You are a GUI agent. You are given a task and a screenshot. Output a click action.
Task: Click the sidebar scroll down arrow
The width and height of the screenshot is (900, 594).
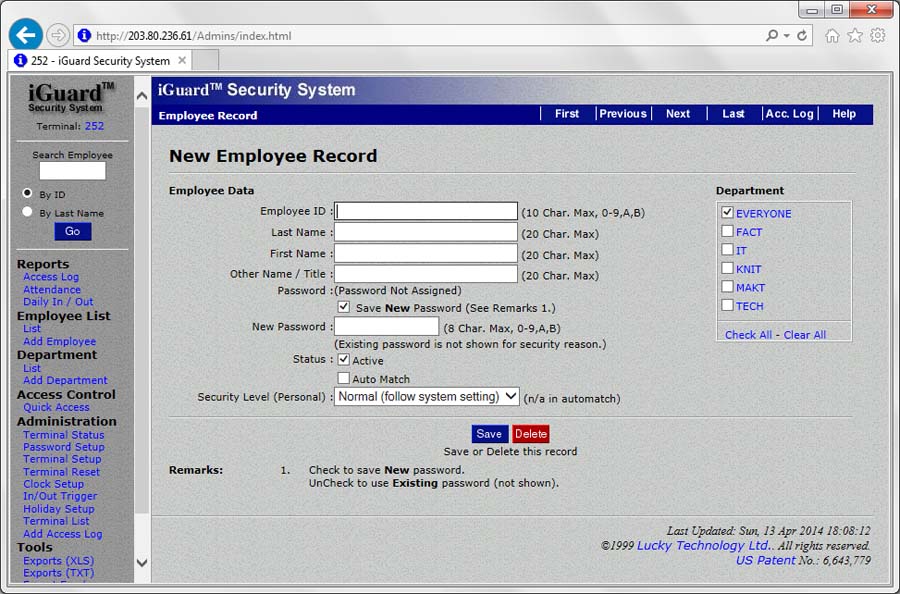pos(142,563)
